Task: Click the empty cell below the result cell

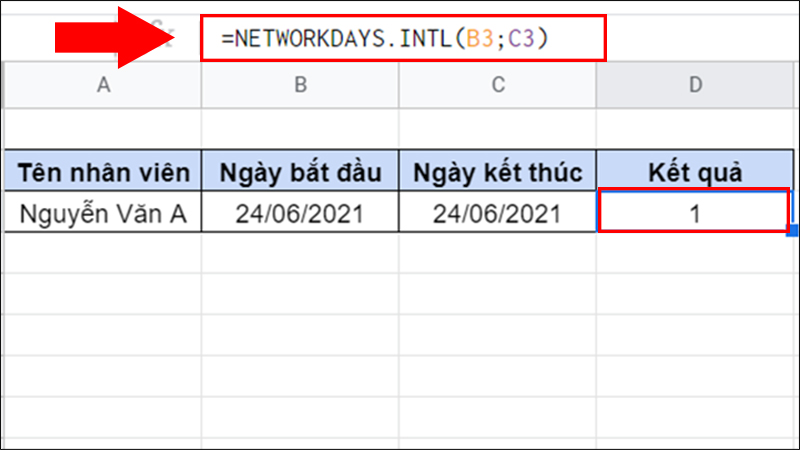Action: (696, 254)
